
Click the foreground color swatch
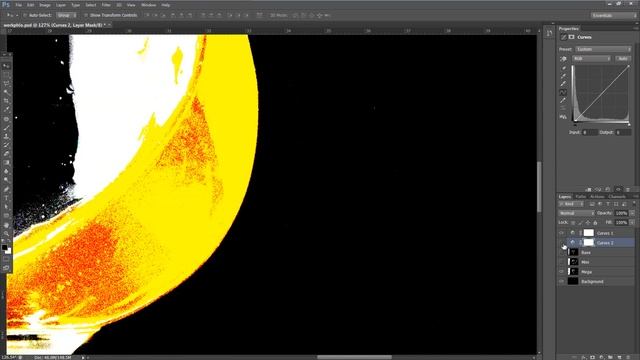4,248
